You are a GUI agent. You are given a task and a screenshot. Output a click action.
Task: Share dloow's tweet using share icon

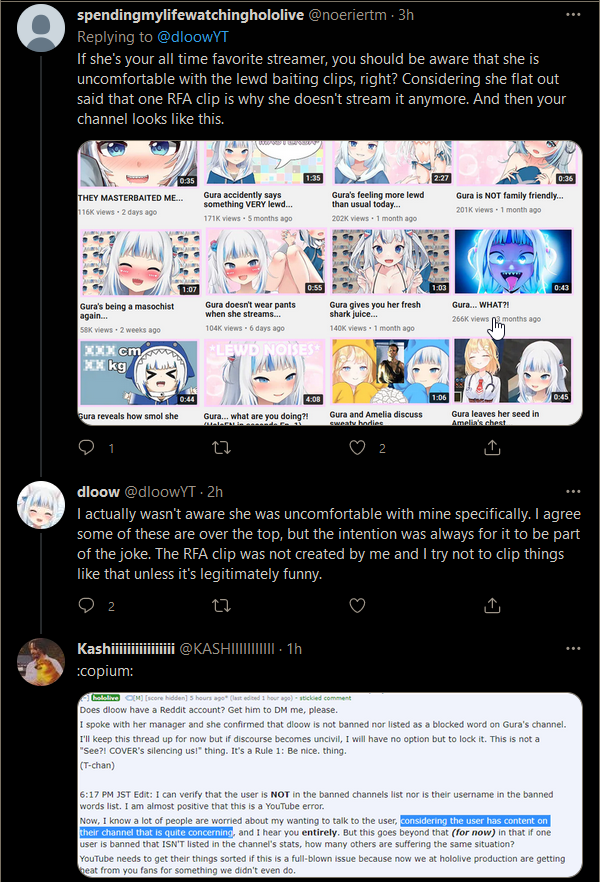(x=492, y=605)
